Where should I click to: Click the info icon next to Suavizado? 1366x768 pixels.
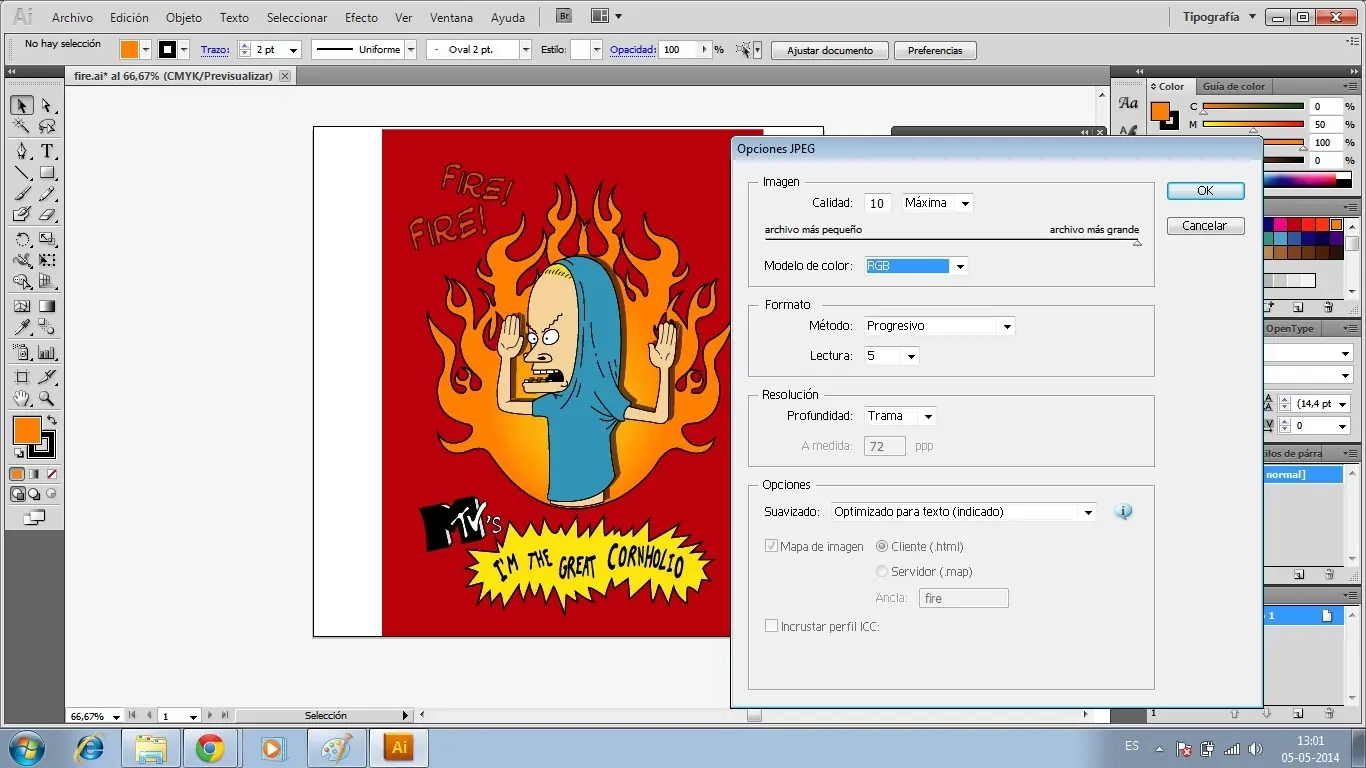(x=1124, y=512)
